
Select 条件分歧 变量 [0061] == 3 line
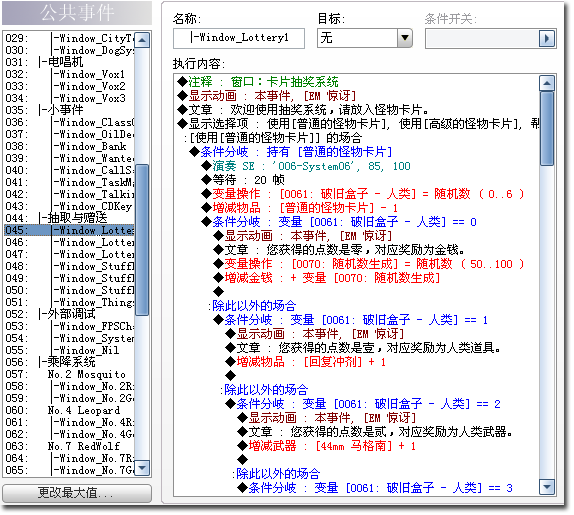click(x=375, y=488)
